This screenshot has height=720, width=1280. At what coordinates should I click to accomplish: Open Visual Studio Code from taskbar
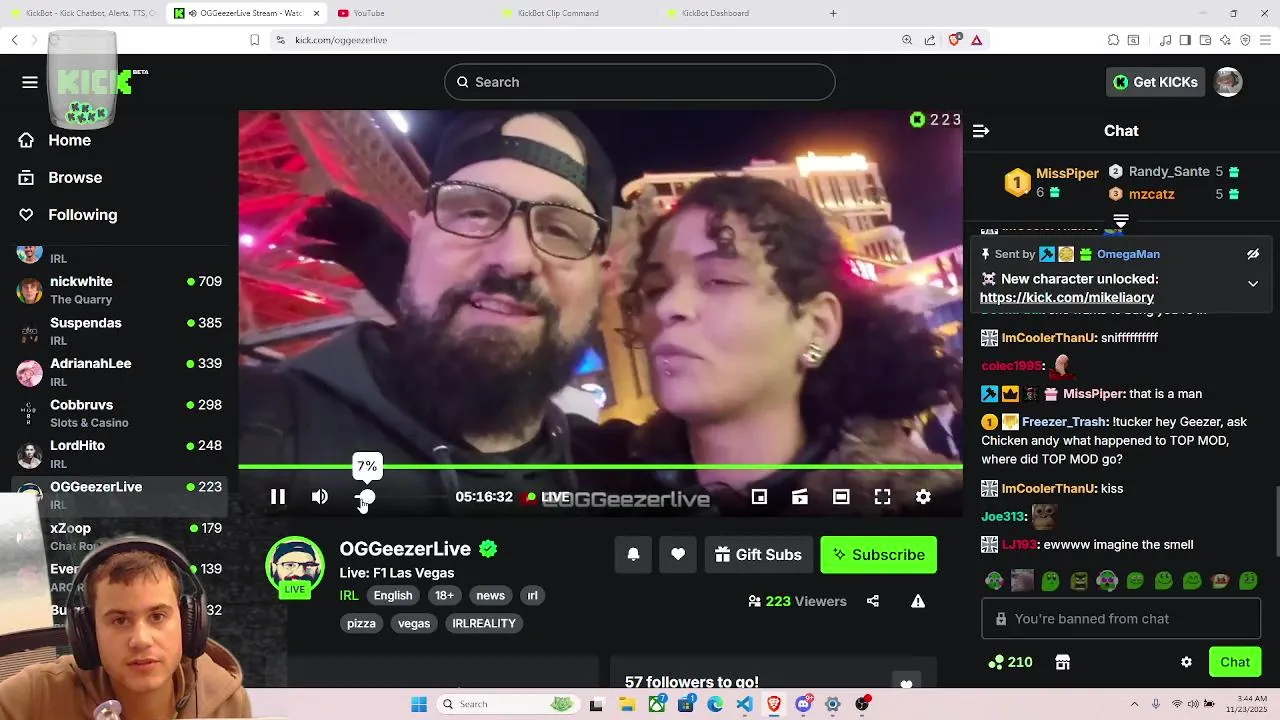click(744, 704)
